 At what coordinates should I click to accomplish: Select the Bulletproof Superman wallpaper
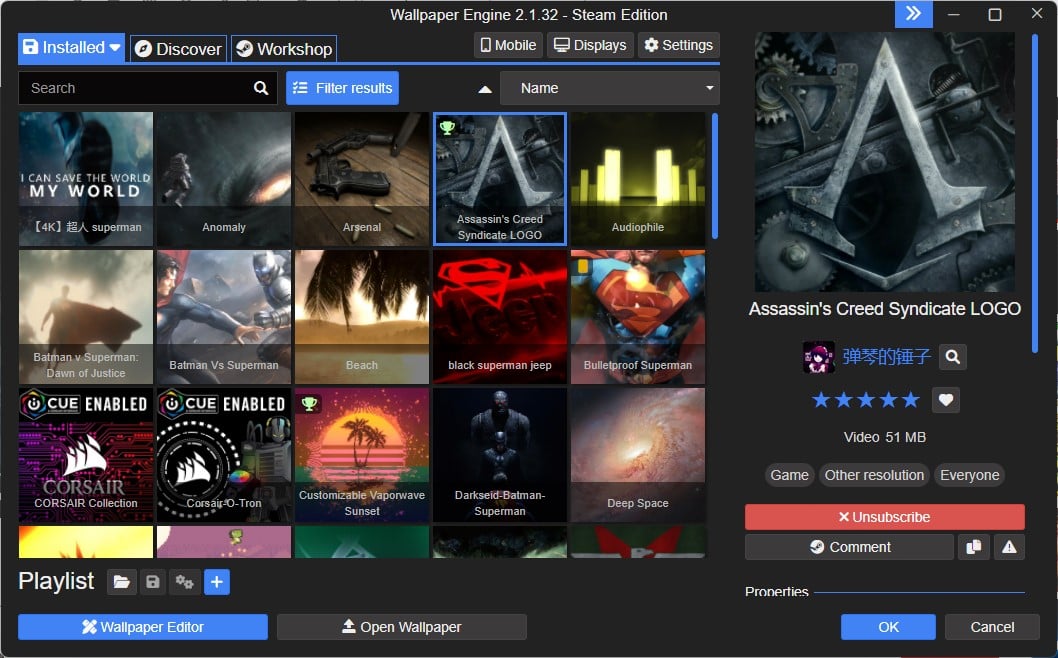[638, 317]
